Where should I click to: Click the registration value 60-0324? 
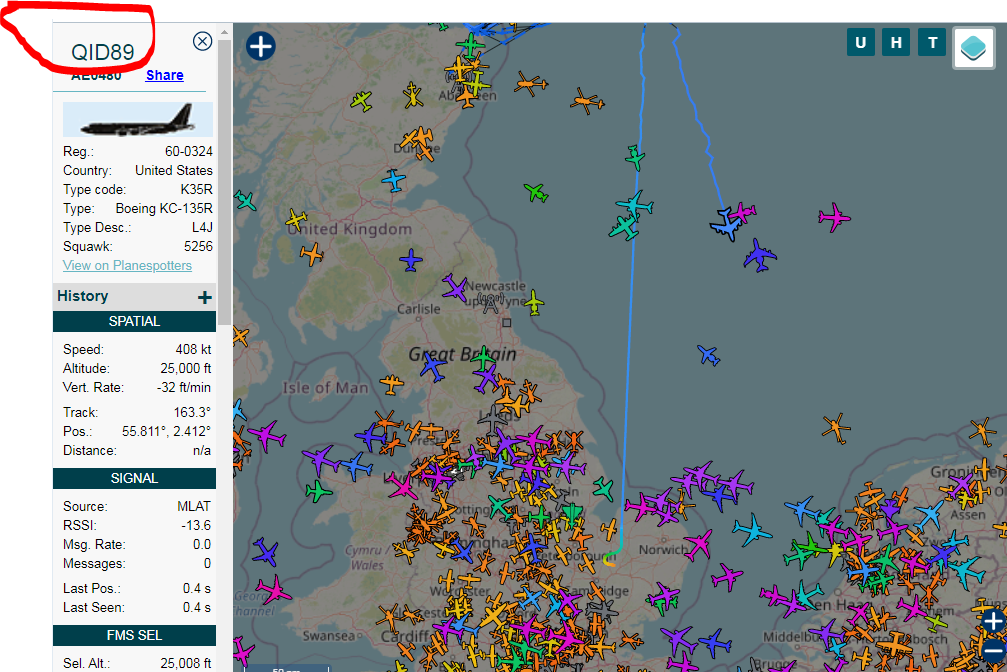coord(189,152)
